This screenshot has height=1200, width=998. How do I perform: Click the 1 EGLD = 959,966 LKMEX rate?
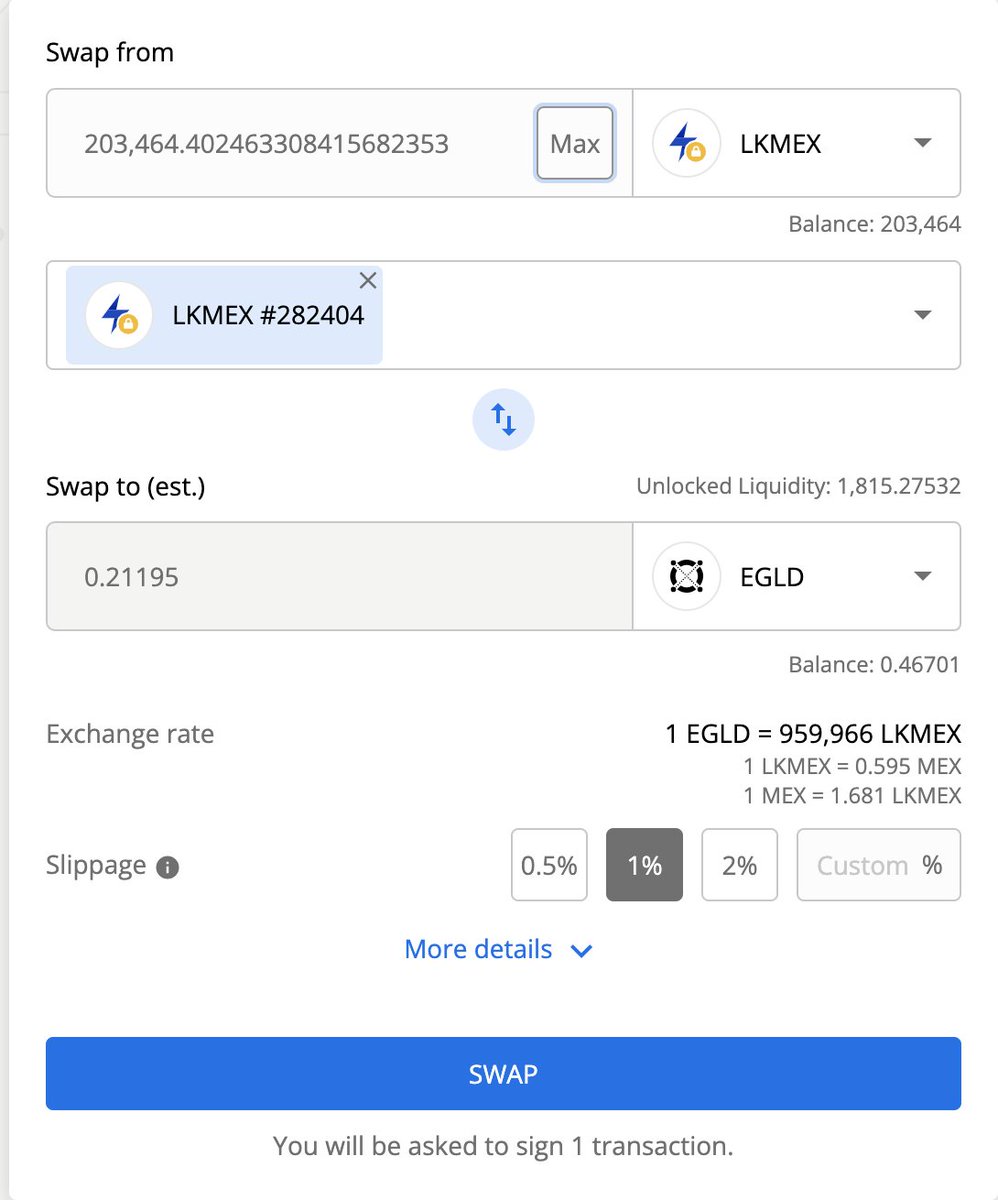pos(813,735)
